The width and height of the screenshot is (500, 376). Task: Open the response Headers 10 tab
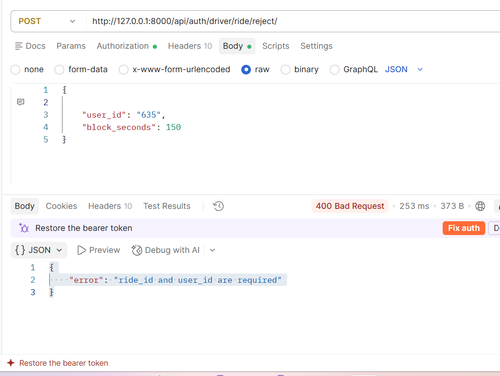(110, 206)
